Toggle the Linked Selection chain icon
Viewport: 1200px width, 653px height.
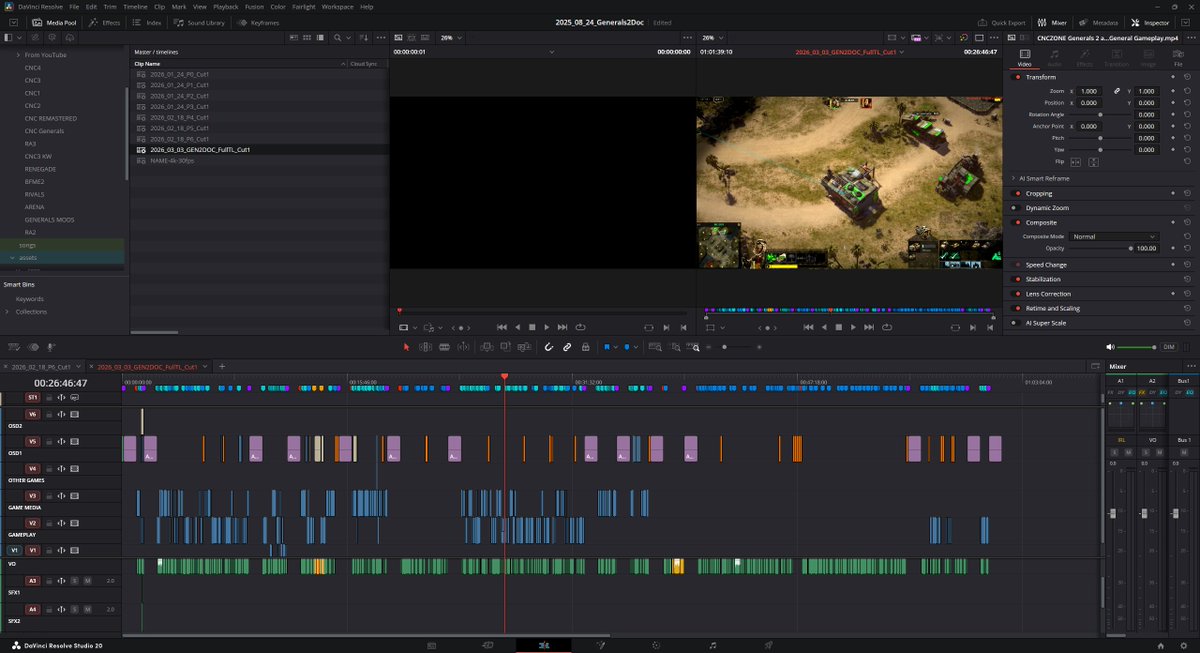point(566,347)
